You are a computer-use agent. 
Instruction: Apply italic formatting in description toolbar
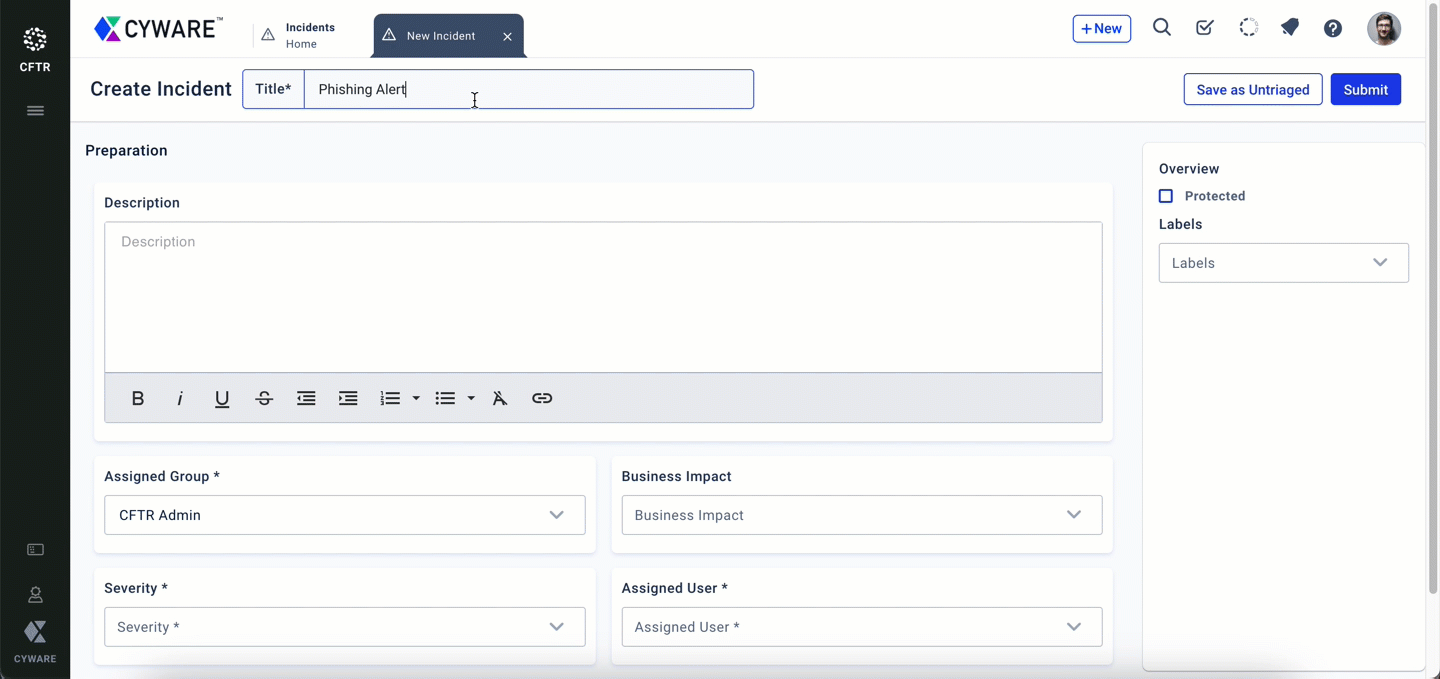click(x=180, y=398)
